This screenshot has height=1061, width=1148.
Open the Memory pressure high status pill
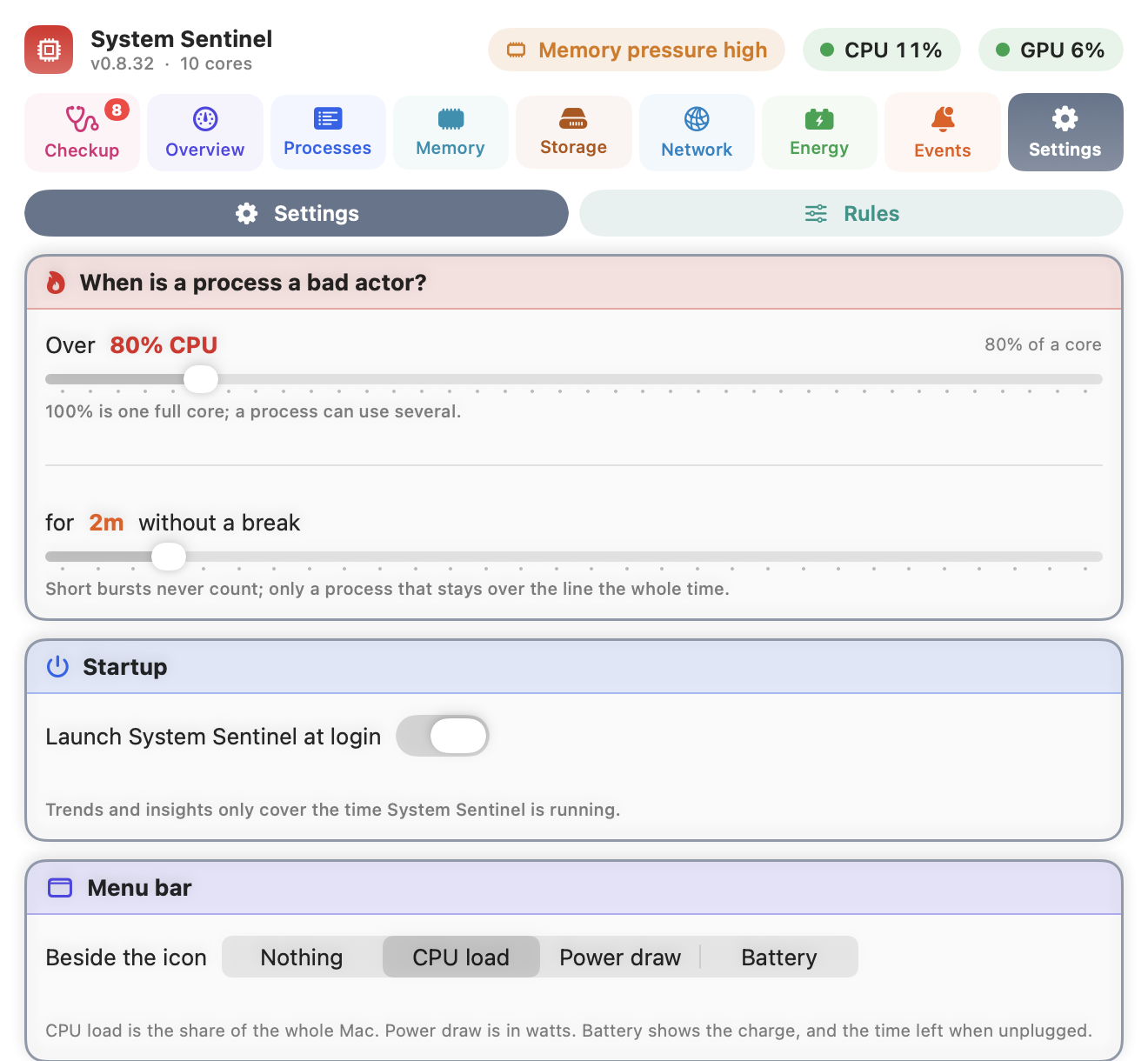637,50
